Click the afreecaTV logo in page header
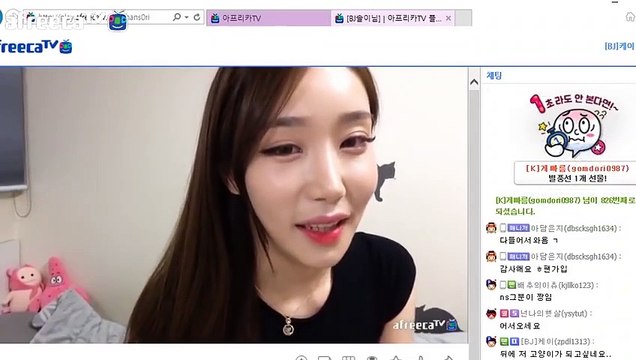Screen dimensions: 636x360 (36, 47)
